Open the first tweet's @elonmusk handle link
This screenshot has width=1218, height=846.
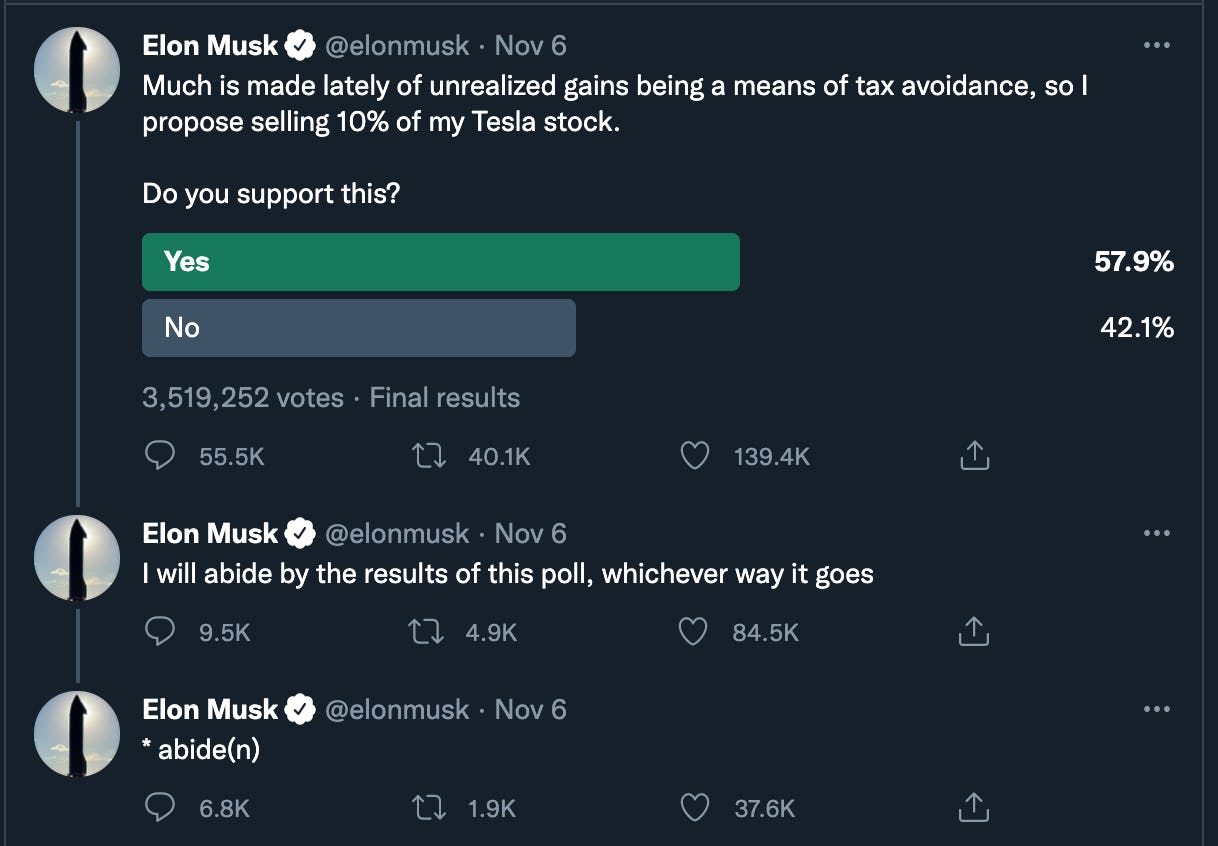pyautogui.click(x=397, y=45)
